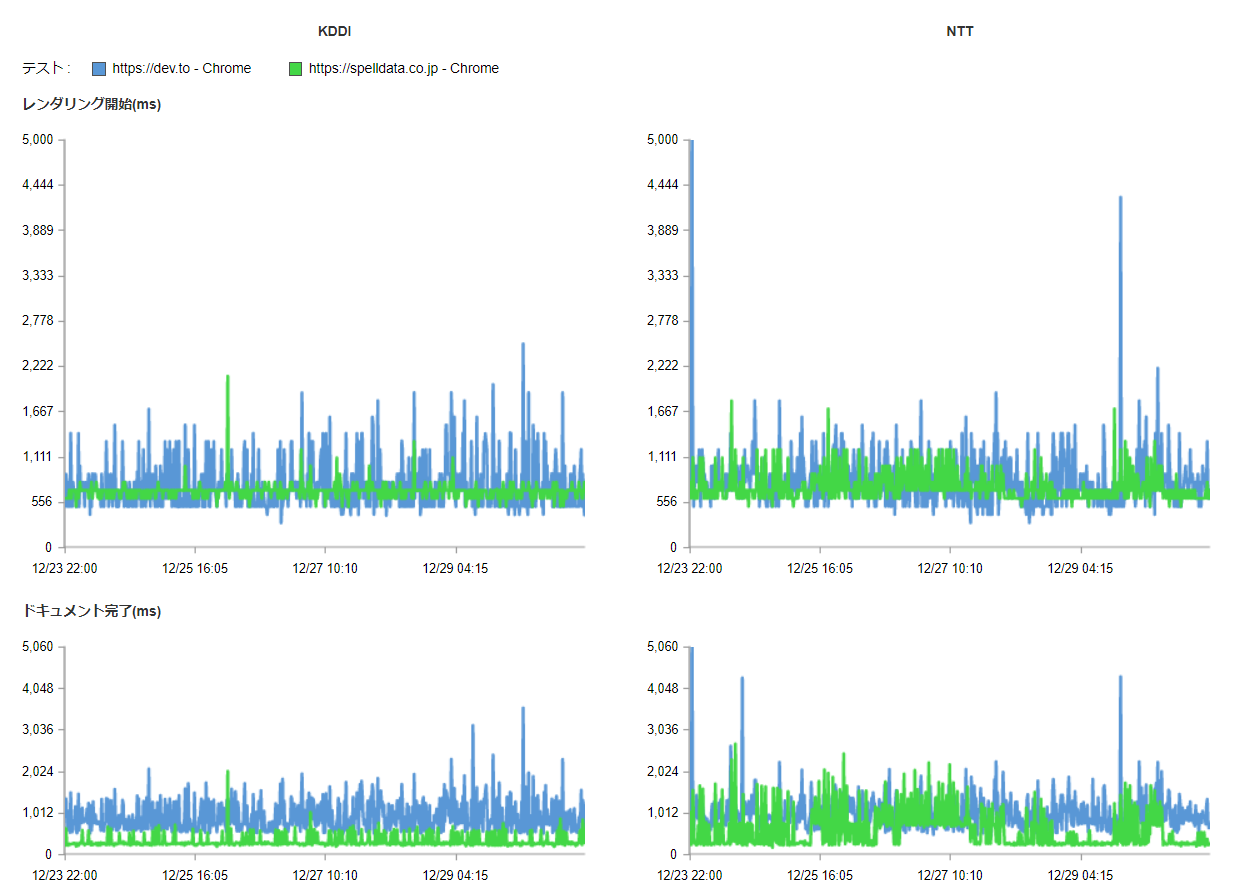The image size is (1237, 891).
Task: Click the 5,000 axis label on NTT chart
Action: [662, 140]
